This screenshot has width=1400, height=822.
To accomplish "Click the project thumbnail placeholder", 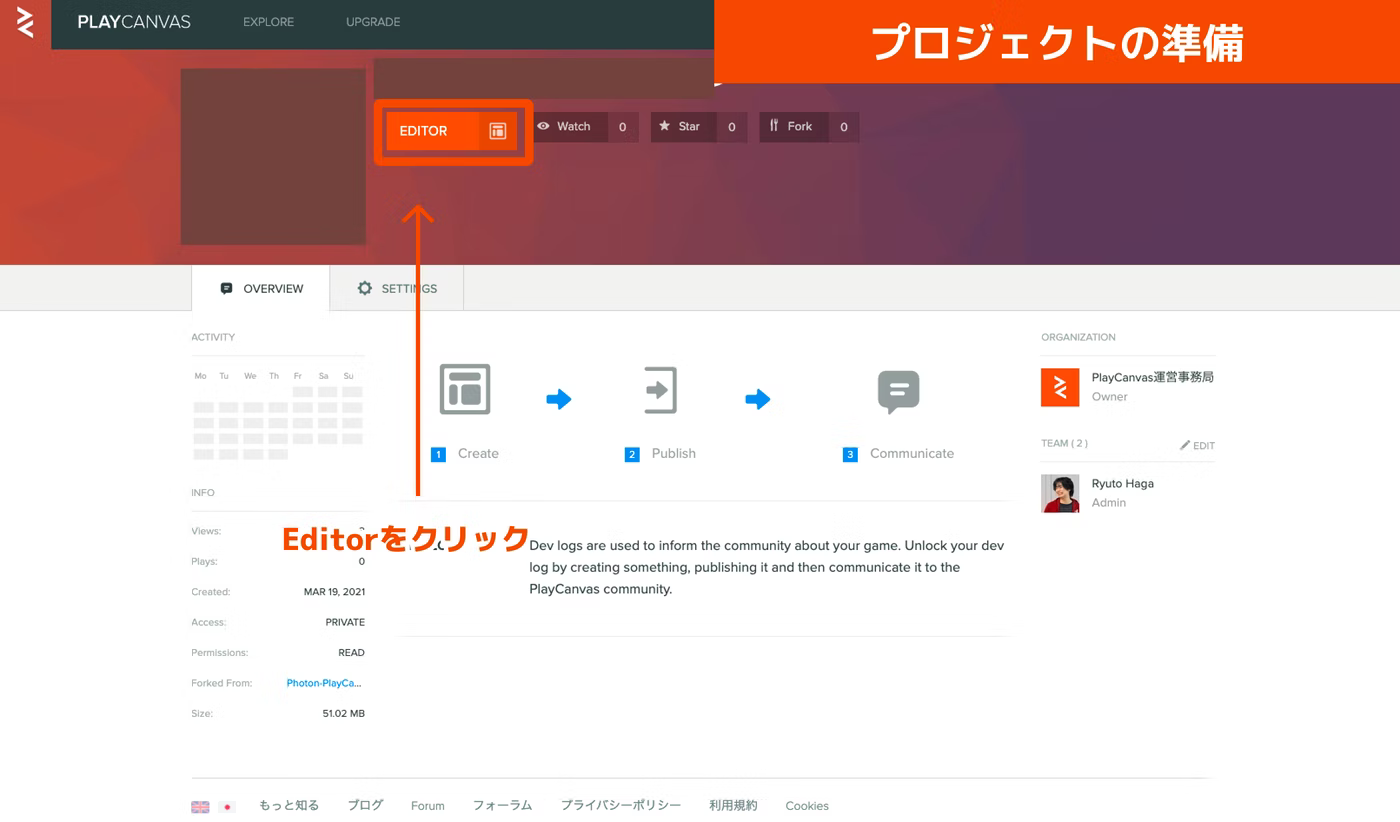I will tap(273, 156).
